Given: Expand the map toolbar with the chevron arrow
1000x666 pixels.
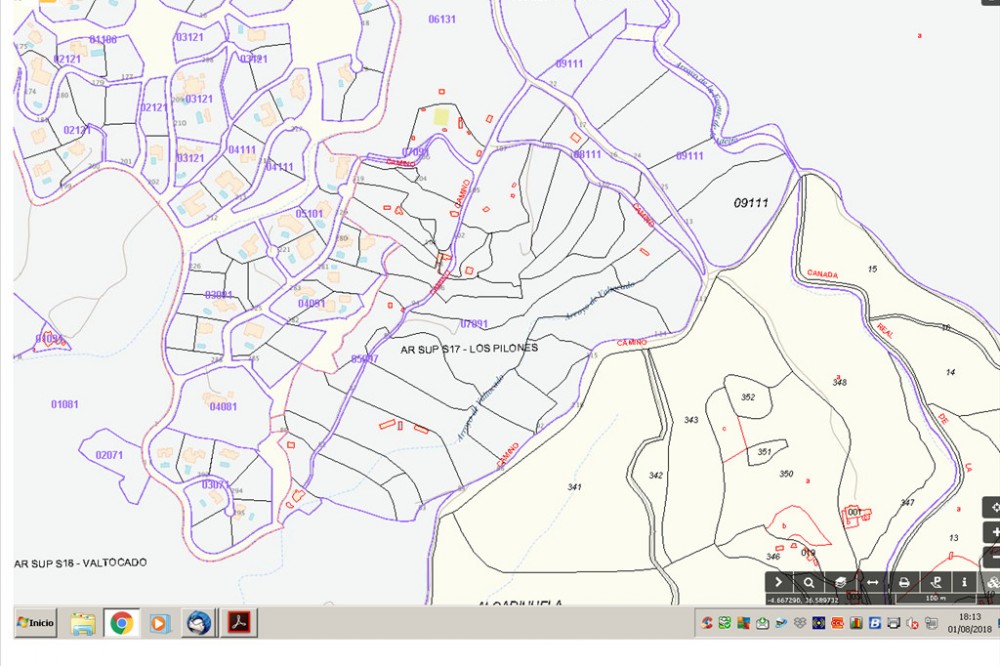Looking at the screenshot, I should [x=779, y=582].
